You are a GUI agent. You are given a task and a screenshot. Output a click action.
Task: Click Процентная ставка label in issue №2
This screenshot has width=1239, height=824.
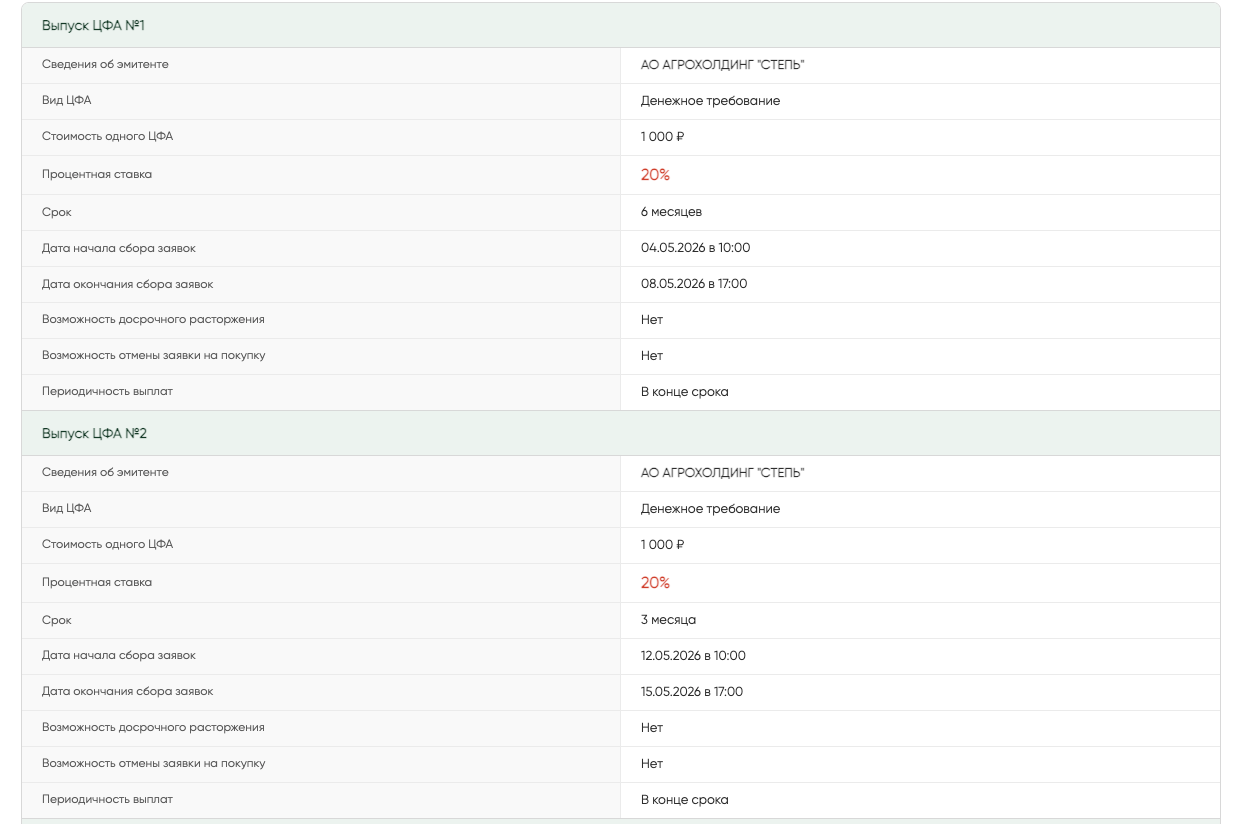pyautogui.click(x=97, y=582)
